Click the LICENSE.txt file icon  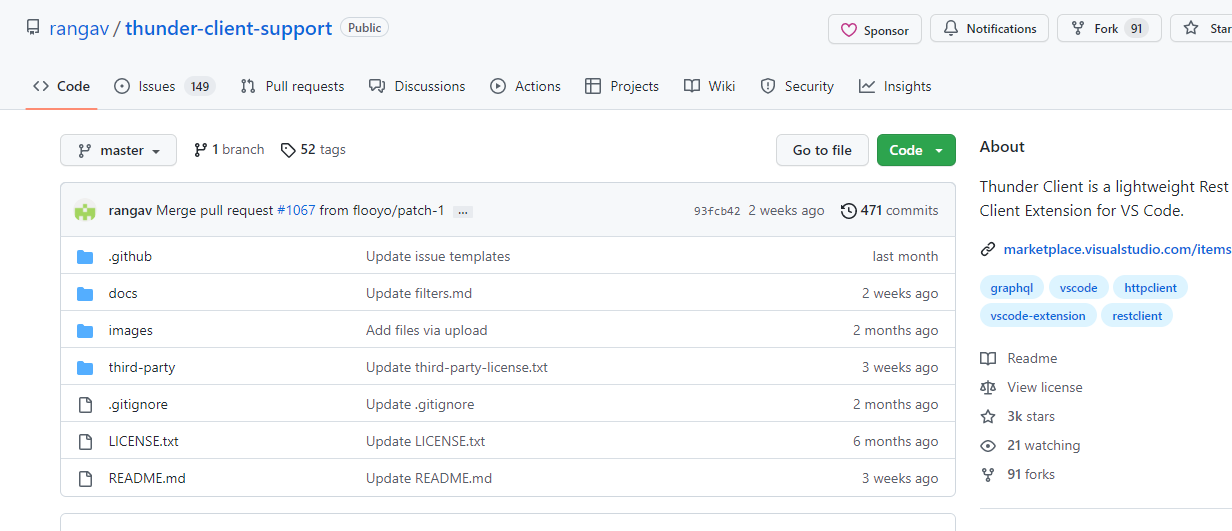(x=85, y=442)
